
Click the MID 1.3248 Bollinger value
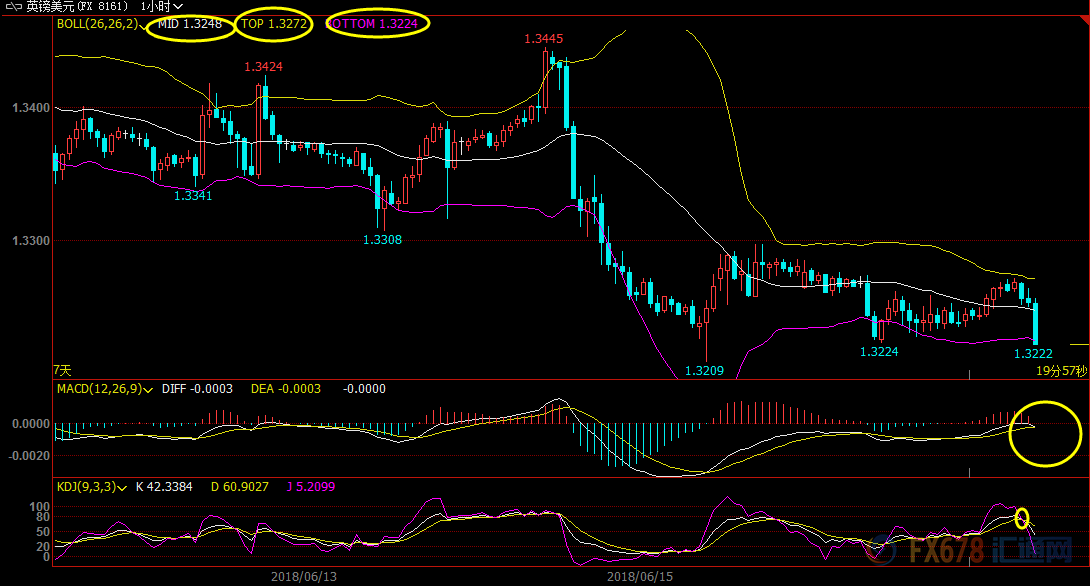coord(190,22)
